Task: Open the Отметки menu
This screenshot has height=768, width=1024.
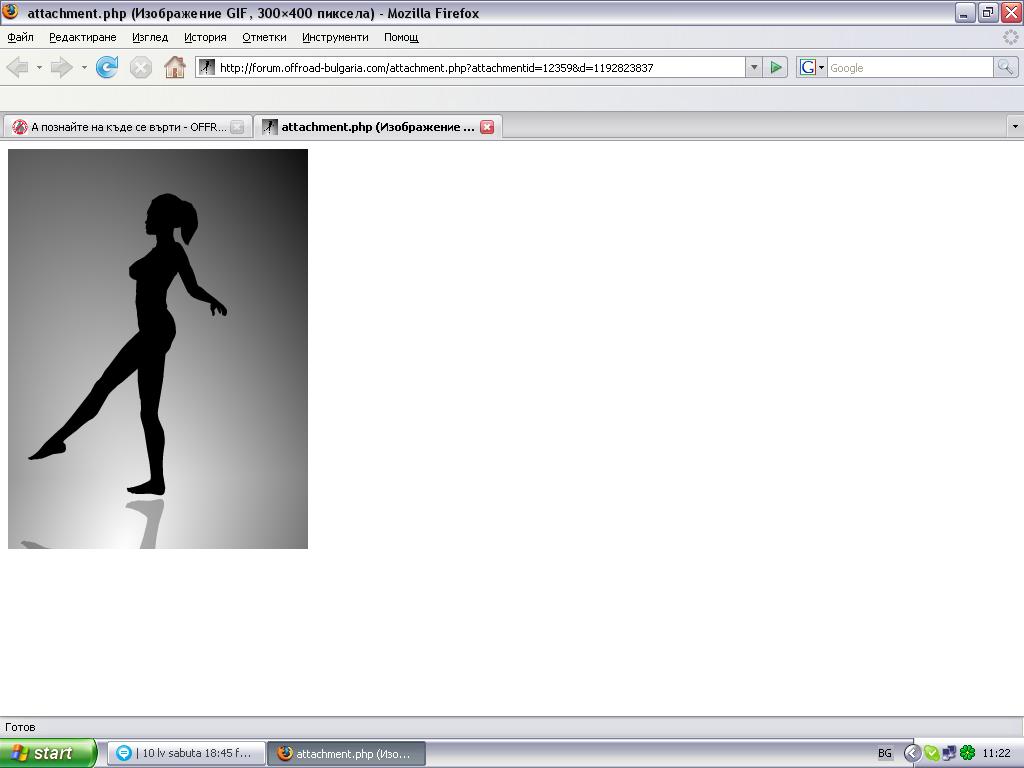Action: (x=264, y=37)
